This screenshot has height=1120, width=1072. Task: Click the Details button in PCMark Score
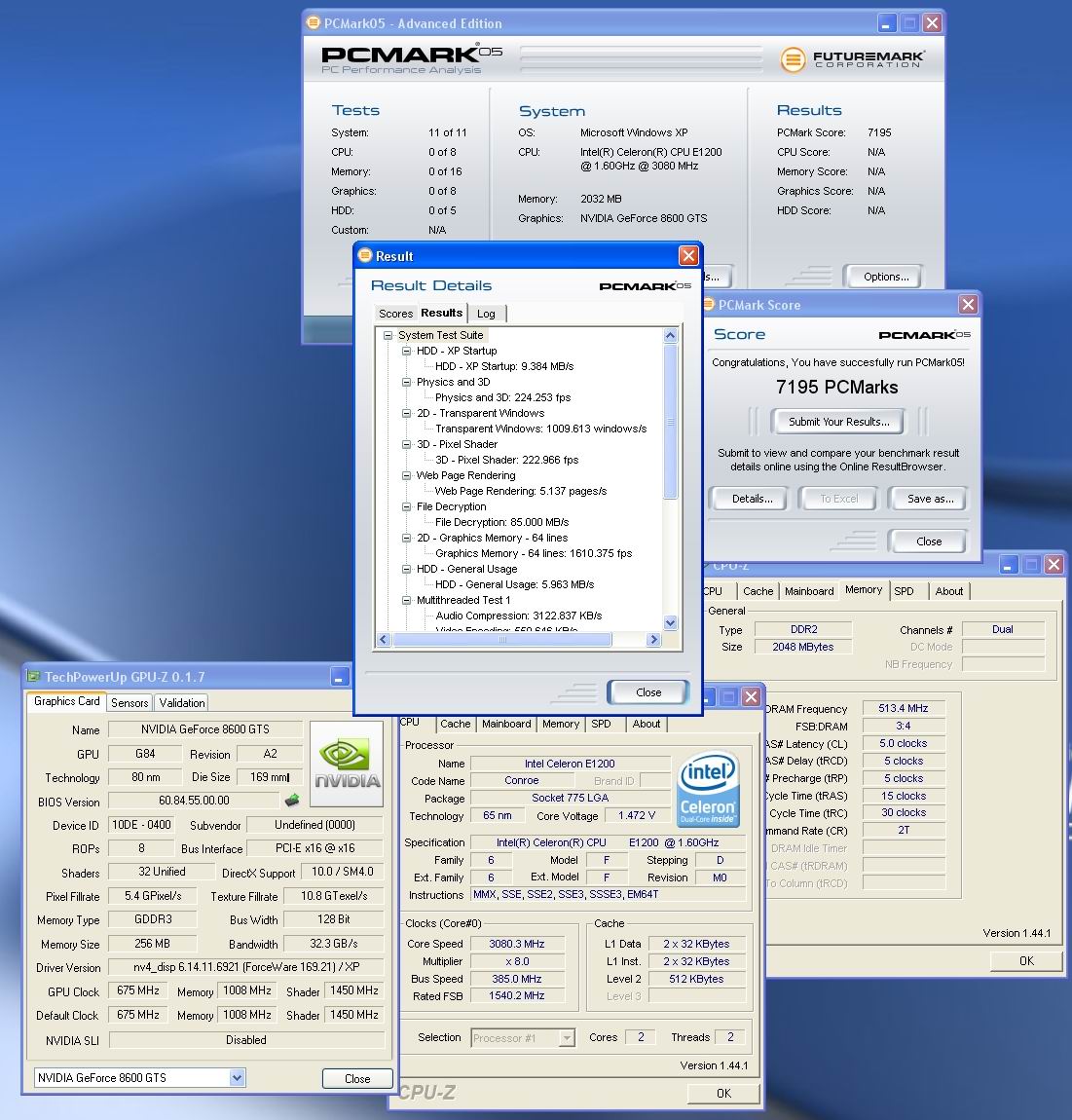pos(752,499)
